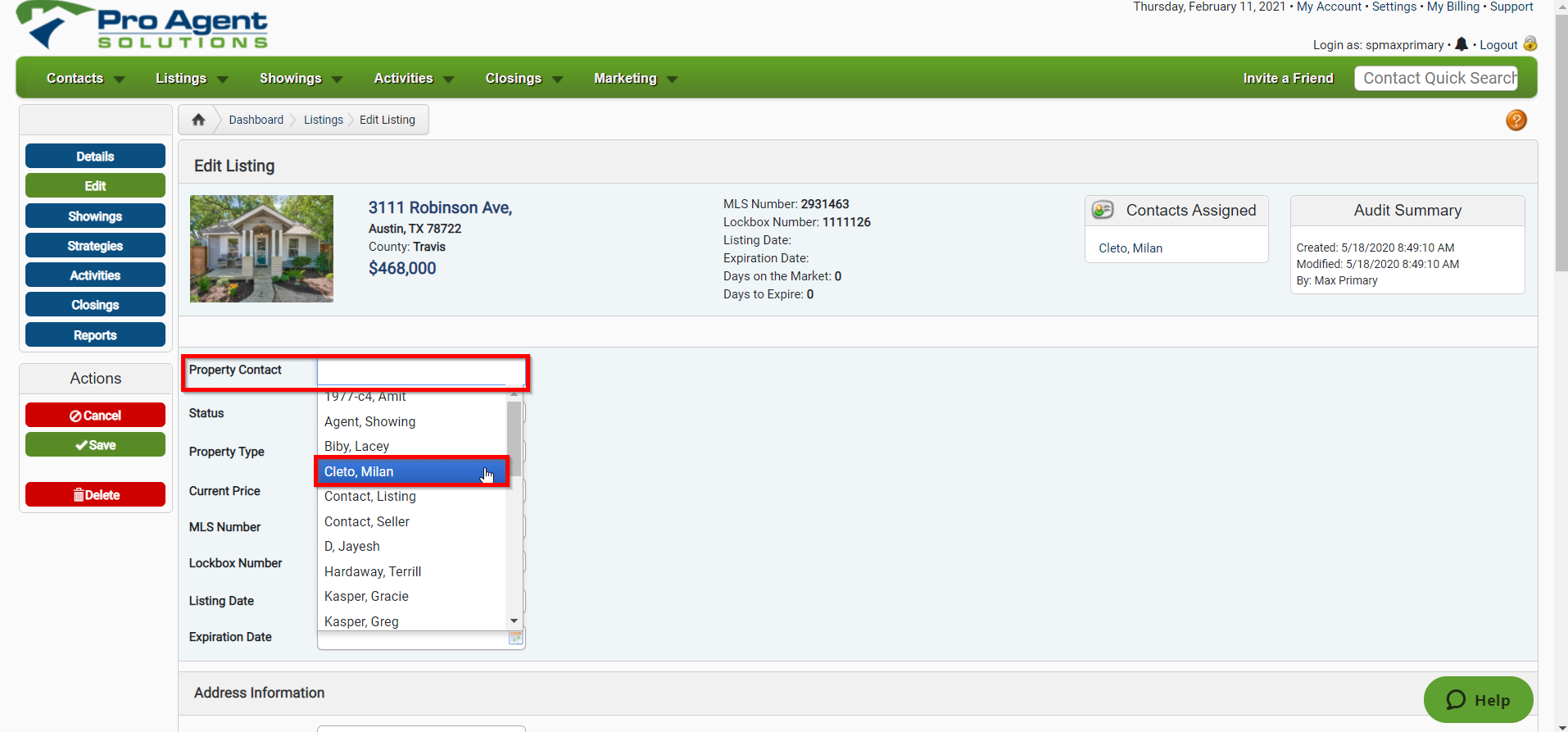This screenshot has height=732, width=1568.
Task: Click Cleto, Milan in Contacts Assigned
Action: [1131, 248]
